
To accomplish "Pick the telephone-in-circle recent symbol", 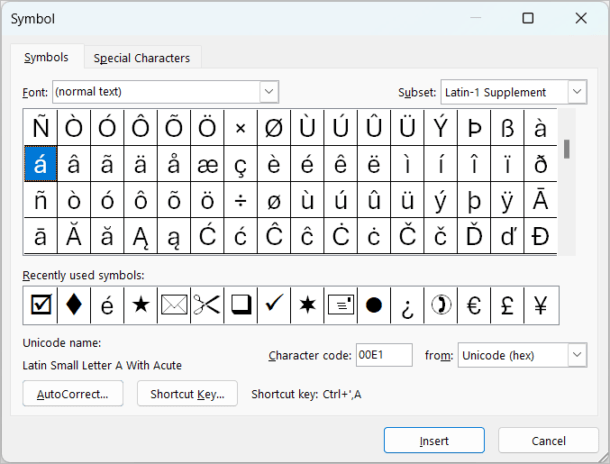I will coord(441,305).
